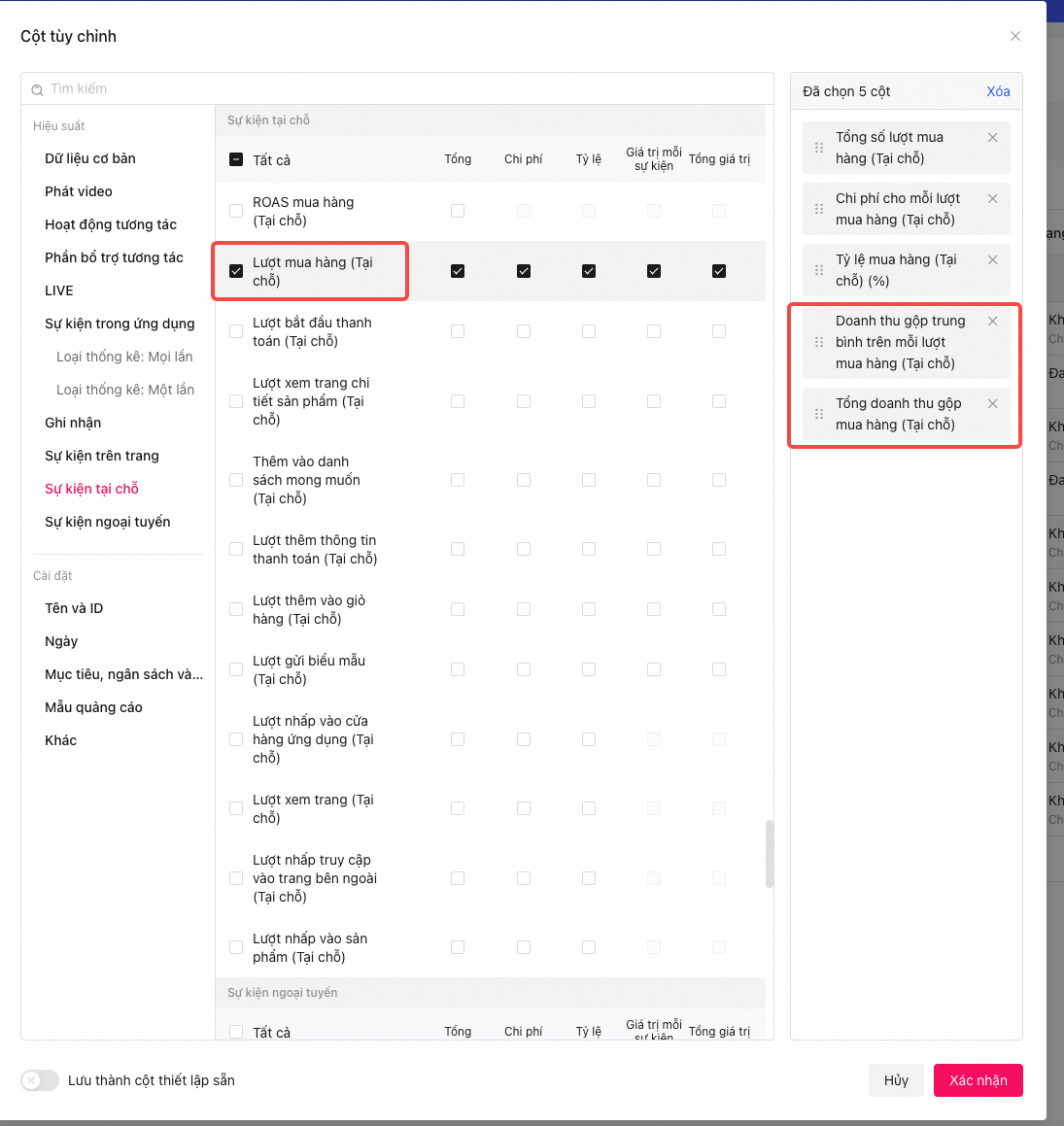Check Lượt gửi biểu mẫu (Tại chỗ) row
This screenshot has width=1064, height=1126.
pos(236,670)
